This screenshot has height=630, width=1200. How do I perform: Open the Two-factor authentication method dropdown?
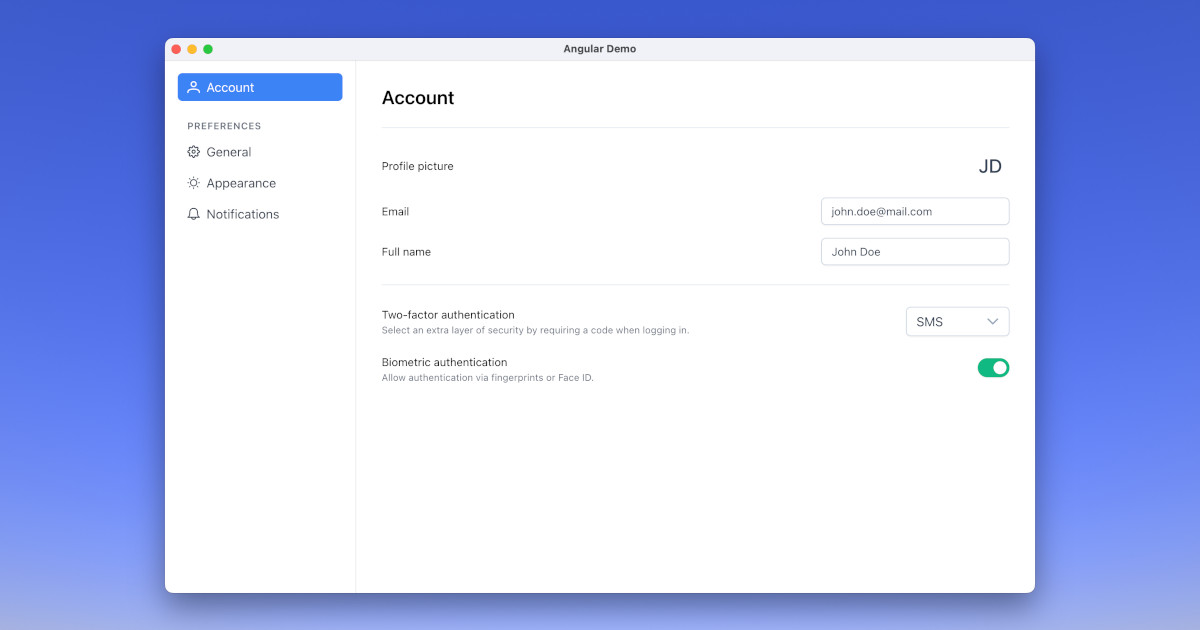(957, 321)
